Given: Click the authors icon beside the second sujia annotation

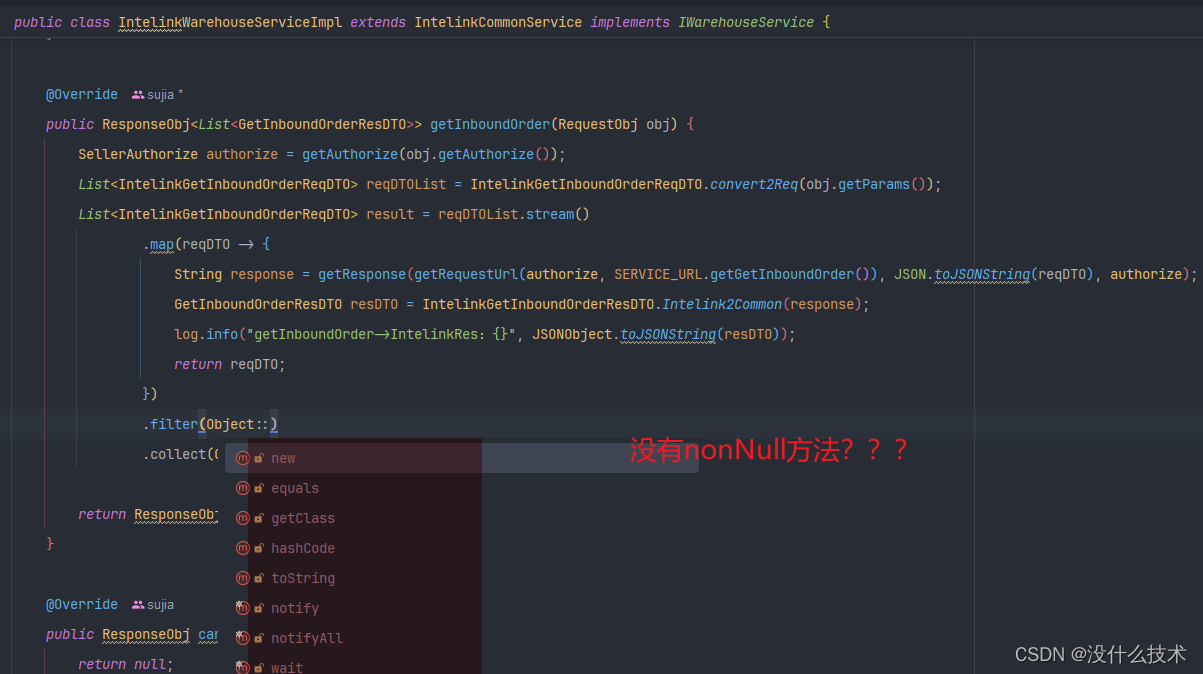Looking at the screenshot, I should [x=136, y=604].
